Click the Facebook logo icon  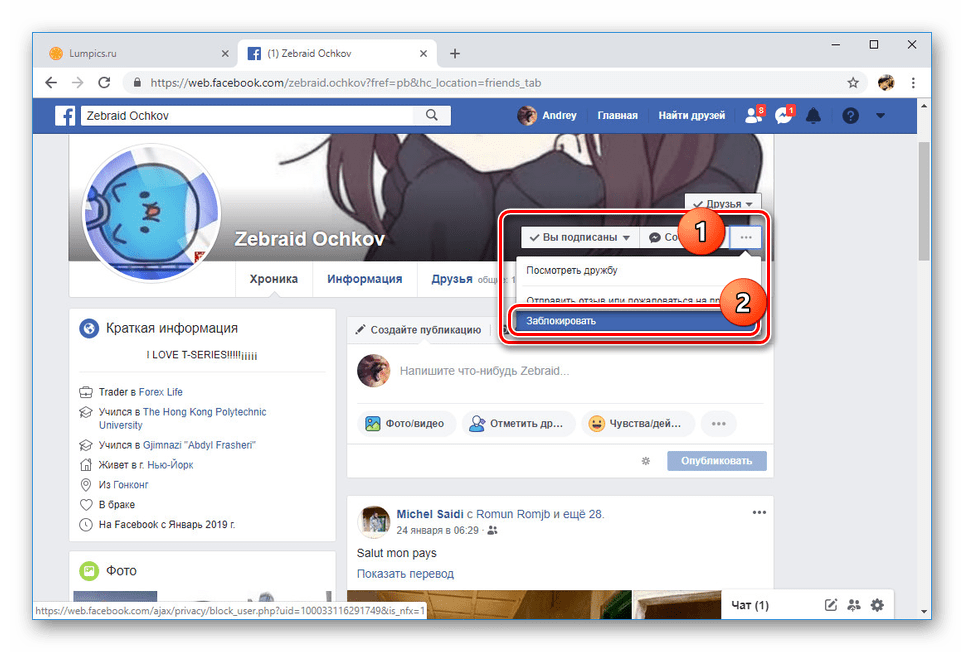[64, 115]
